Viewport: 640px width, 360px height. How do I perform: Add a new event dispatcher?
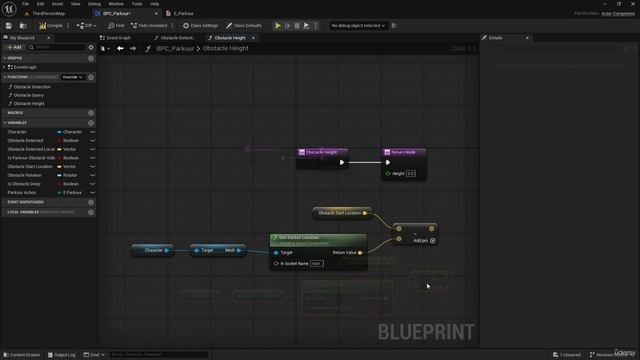[91, 202]
